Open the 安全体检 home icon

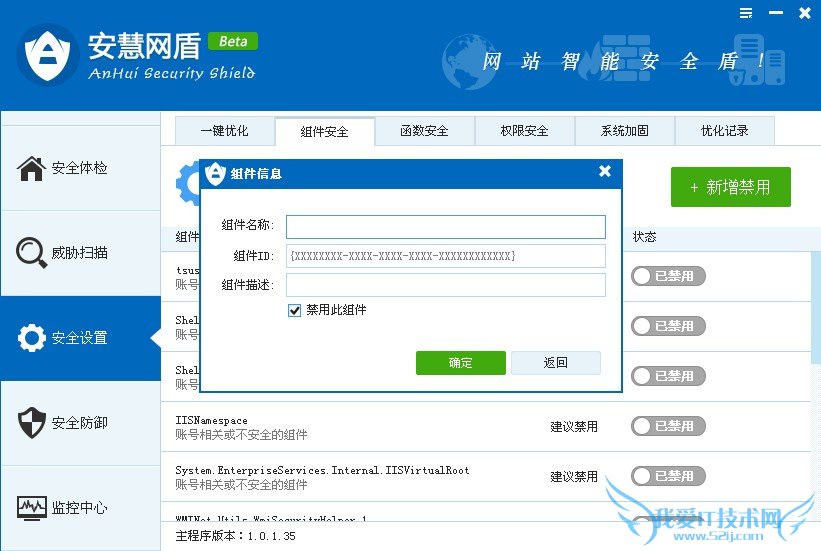(31, 168)
